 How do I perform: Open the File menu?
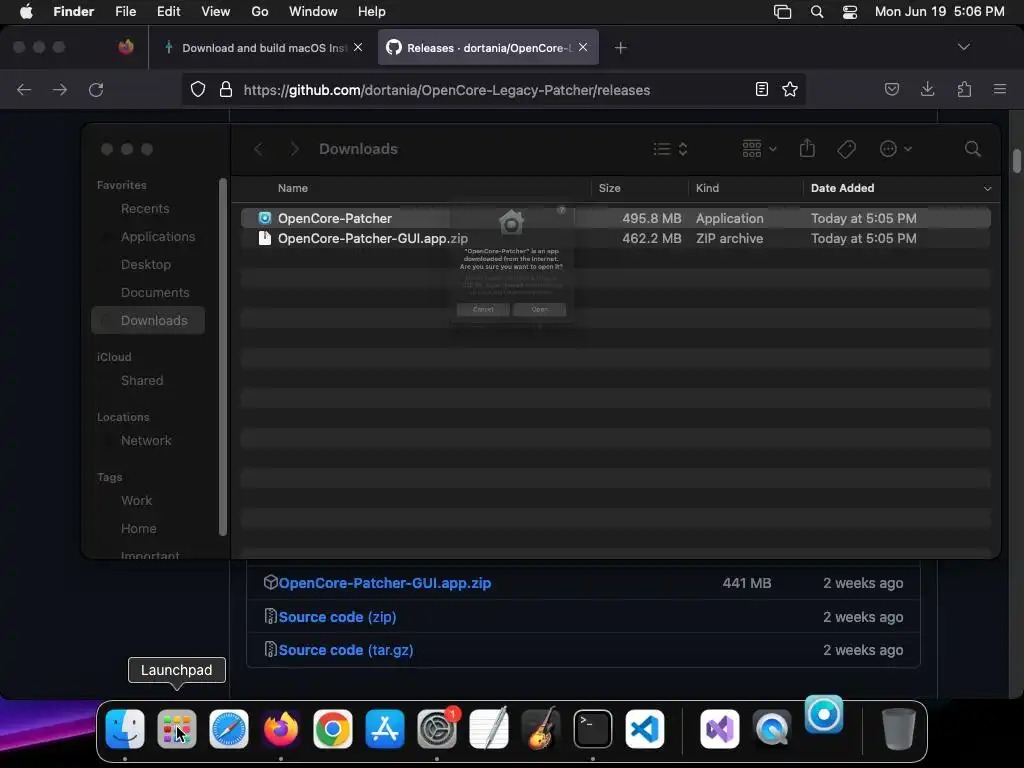click(x=125, y=12)
